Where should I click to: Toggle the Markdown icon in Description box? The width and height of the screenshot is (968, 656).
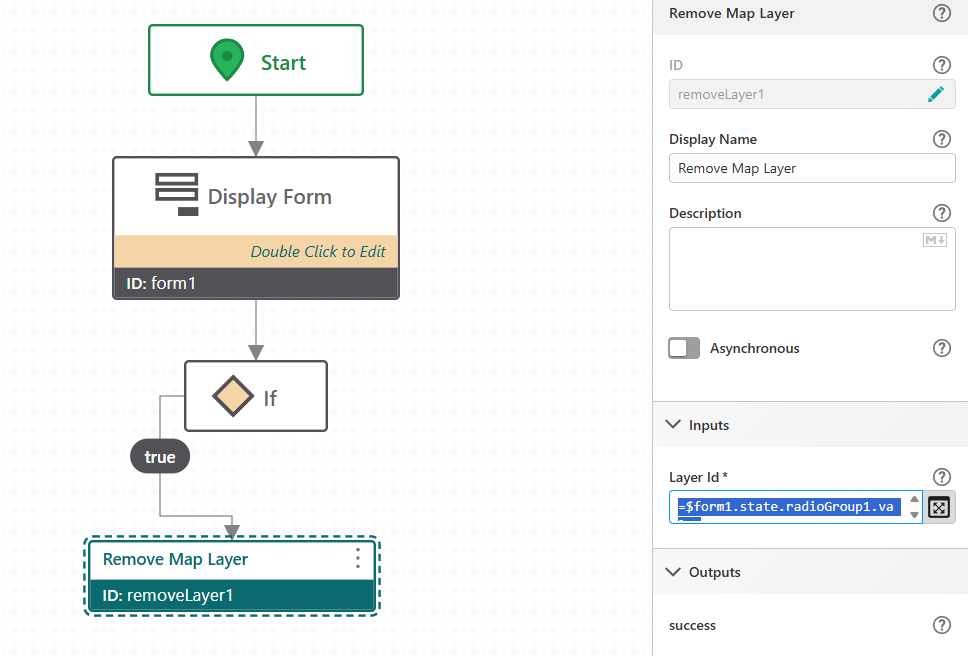click(x=935, y=240)
